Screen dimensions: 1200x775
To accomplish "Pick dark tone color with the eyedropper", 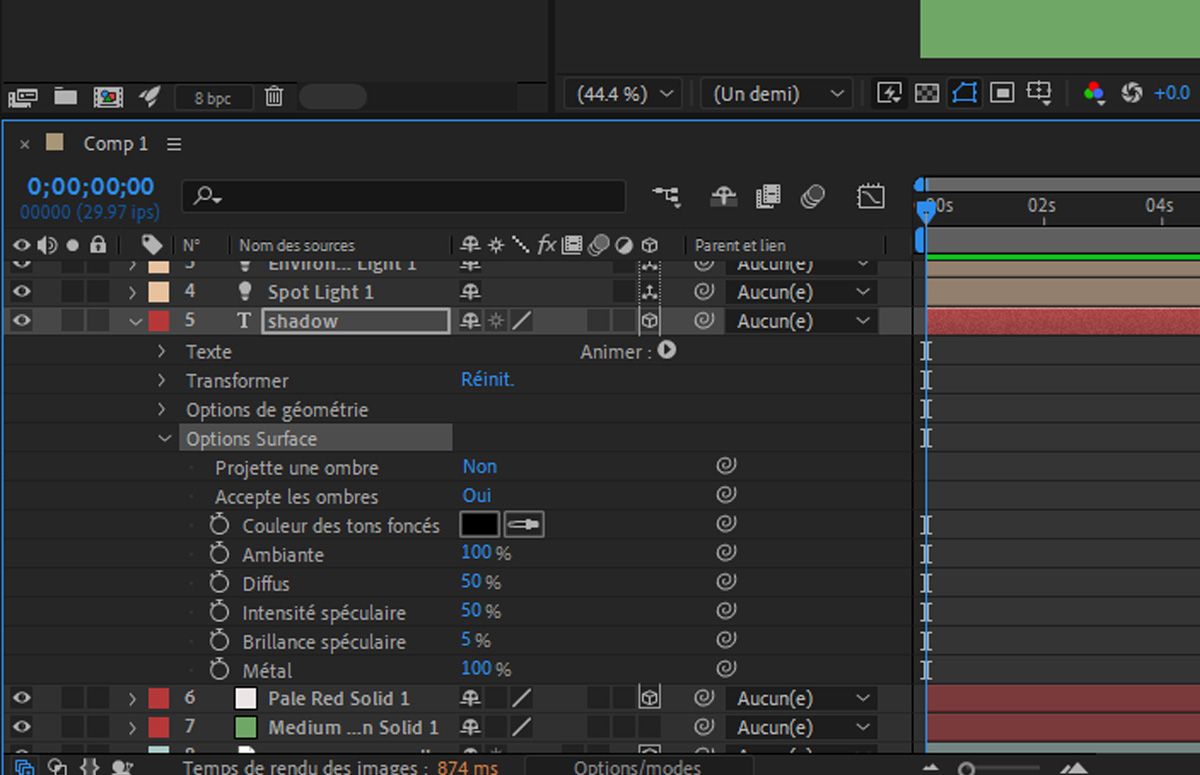I will pyautogui.click(x=524, y=524).
